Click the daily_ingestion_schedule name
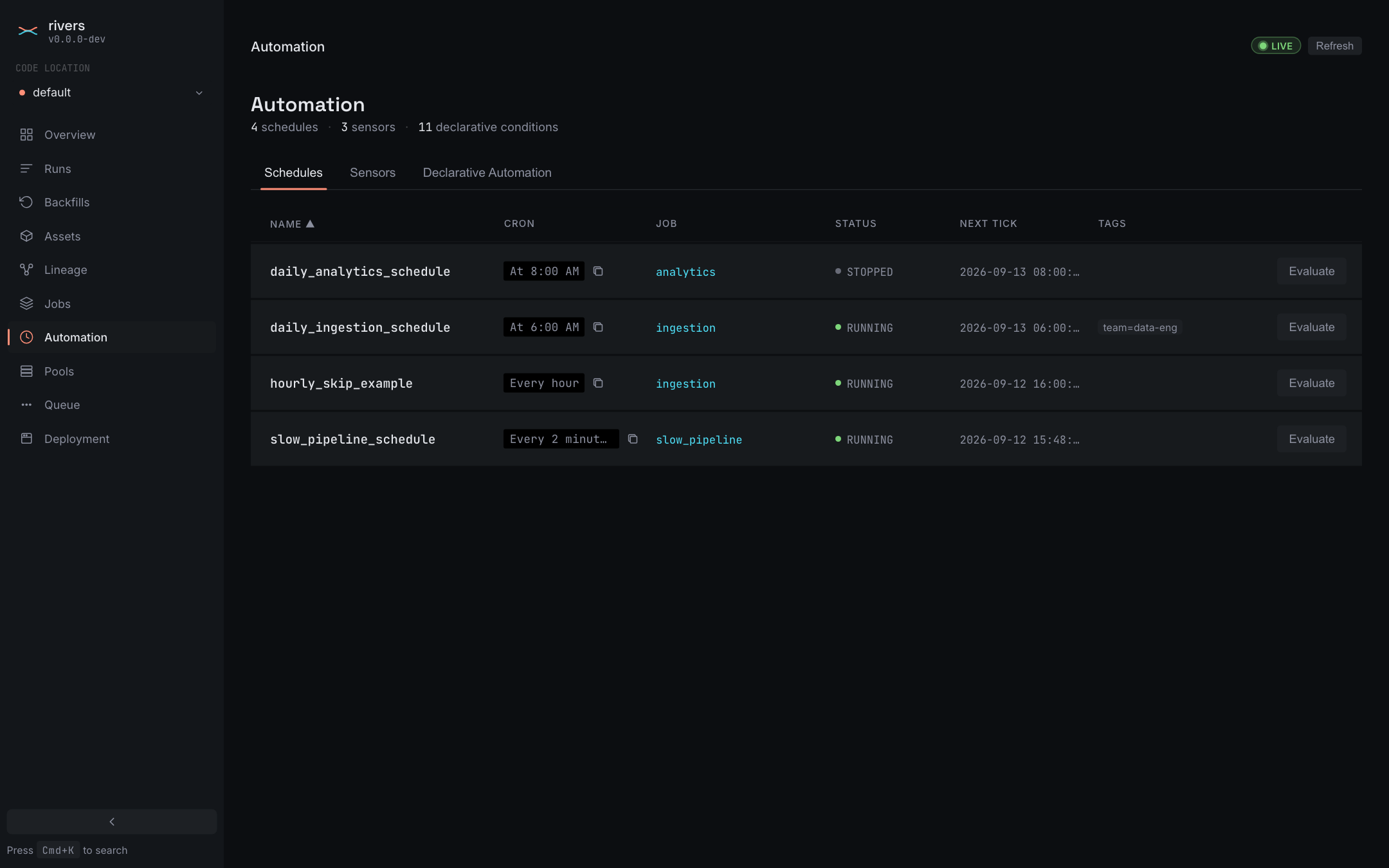This screenshot has height=868, width=1389. click(360, 327)
